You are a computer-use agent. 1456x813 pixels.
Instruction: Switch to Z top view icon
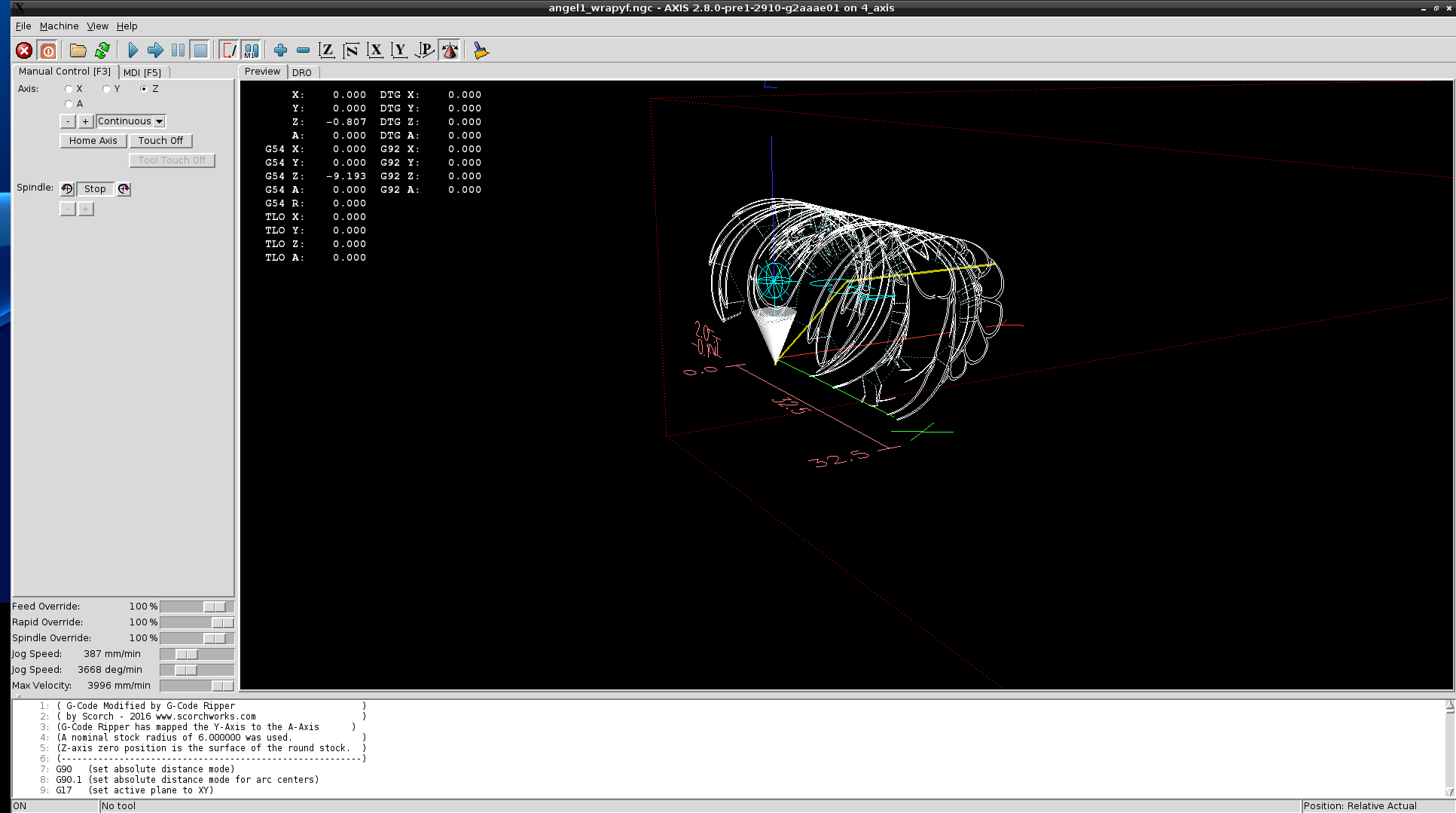[x=326, y=50]
